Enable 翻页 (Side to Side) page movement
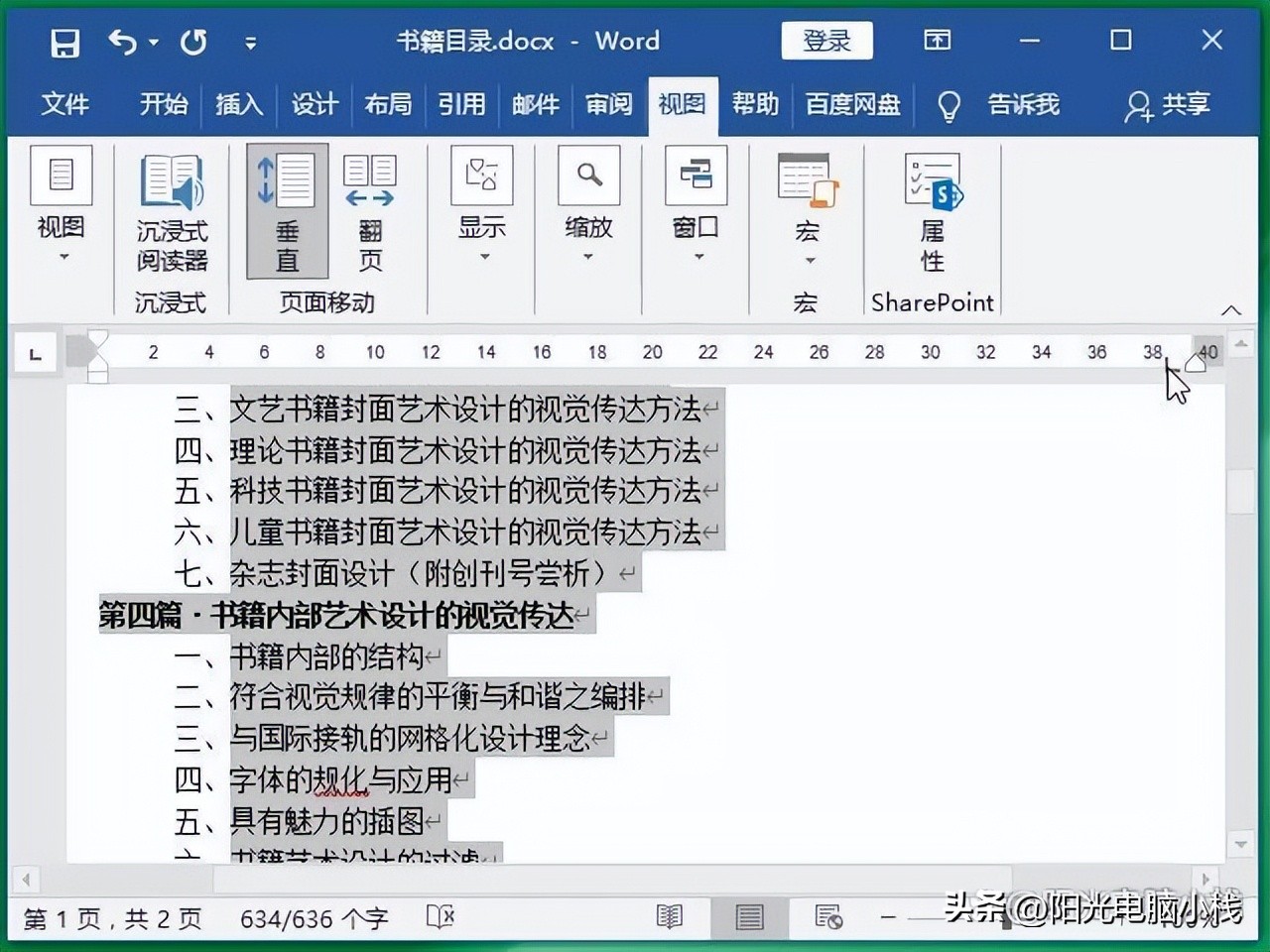1270x952 pixels. pos(369,208)
